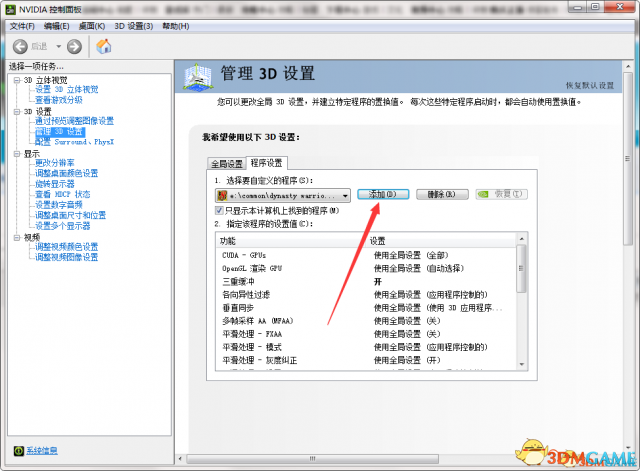This screenshot has height=471, width=640.
Task: Click the 设置 column header
Action: (x=441, y=241)
